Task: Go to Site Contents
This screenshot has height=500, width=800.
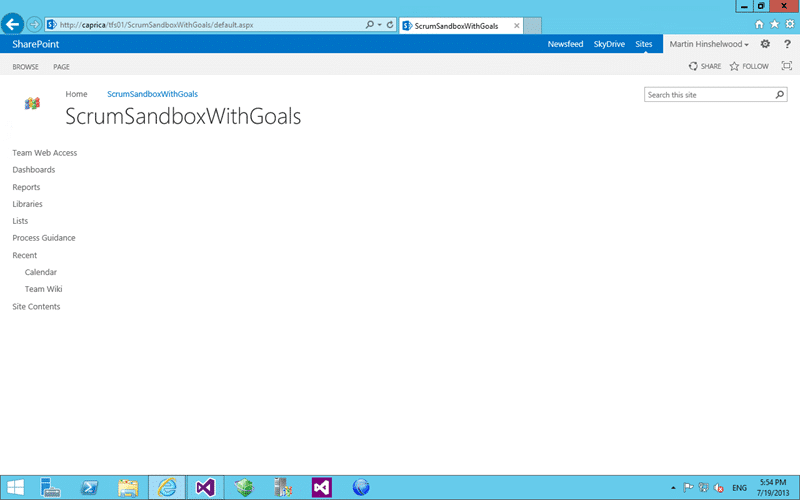Action: coord(36,306)
